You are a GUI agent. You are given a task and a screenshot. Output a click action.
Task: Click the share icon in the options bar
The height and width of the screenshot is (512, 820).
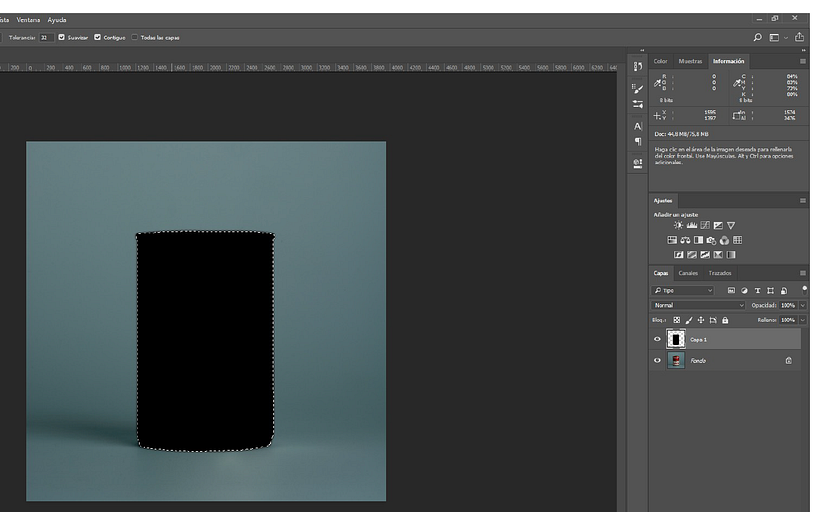pyautogui.click(x=800, y=37)
